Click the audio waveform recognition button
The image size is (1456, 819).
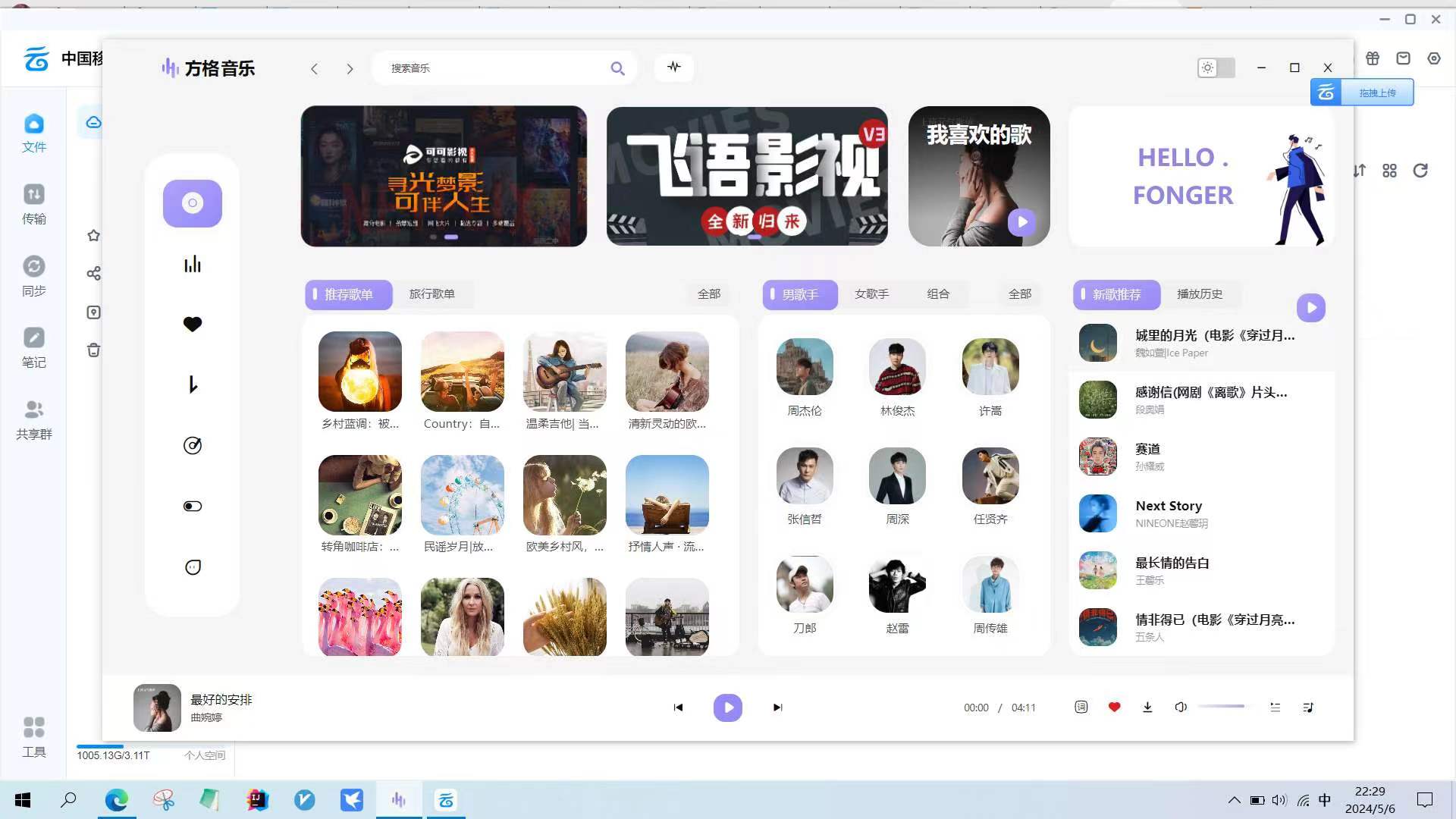point(674,67)
